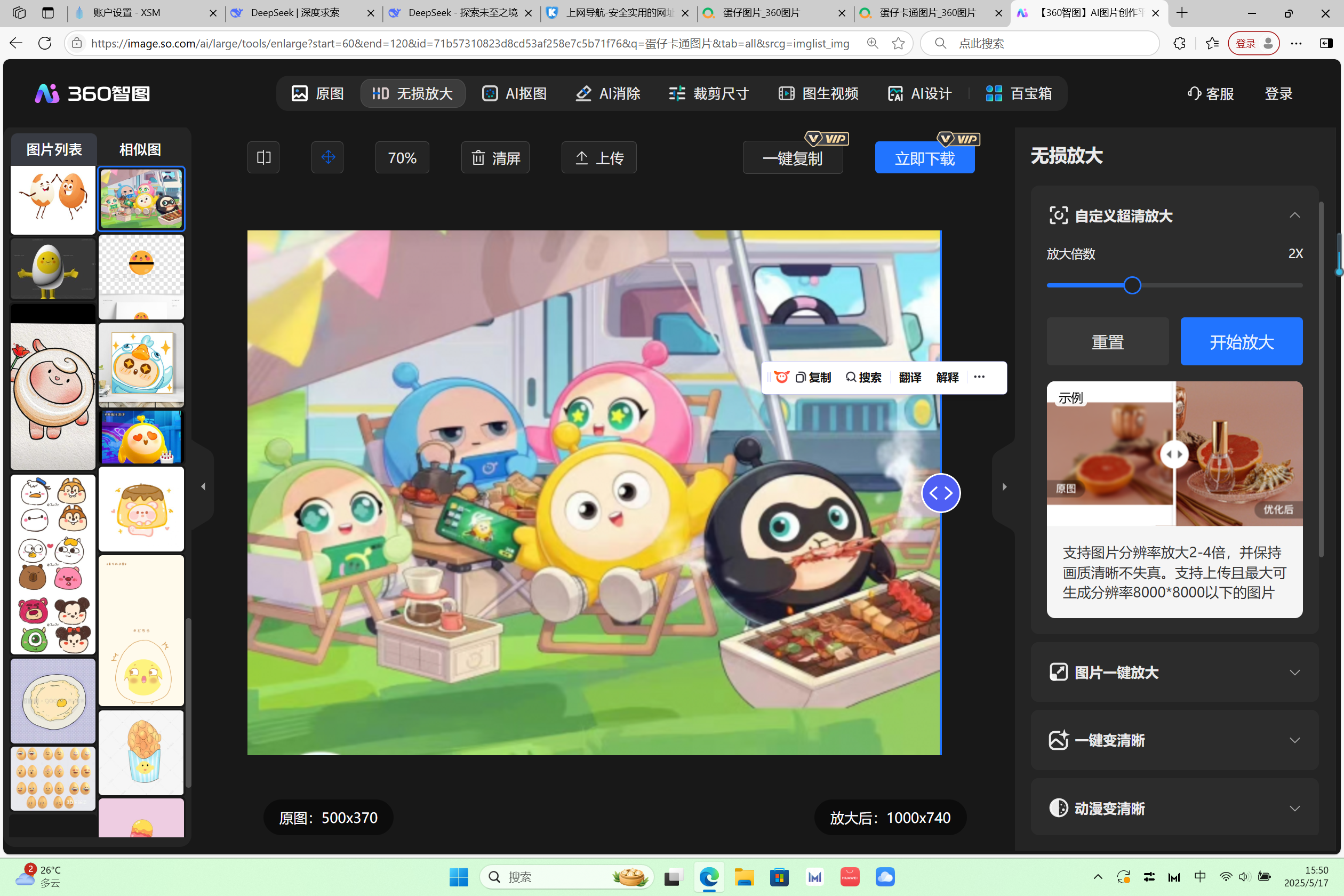This screenshot has height=896, width=1344.
Task: Open the AI抠图 tool
Action: [x=514, y=93]
